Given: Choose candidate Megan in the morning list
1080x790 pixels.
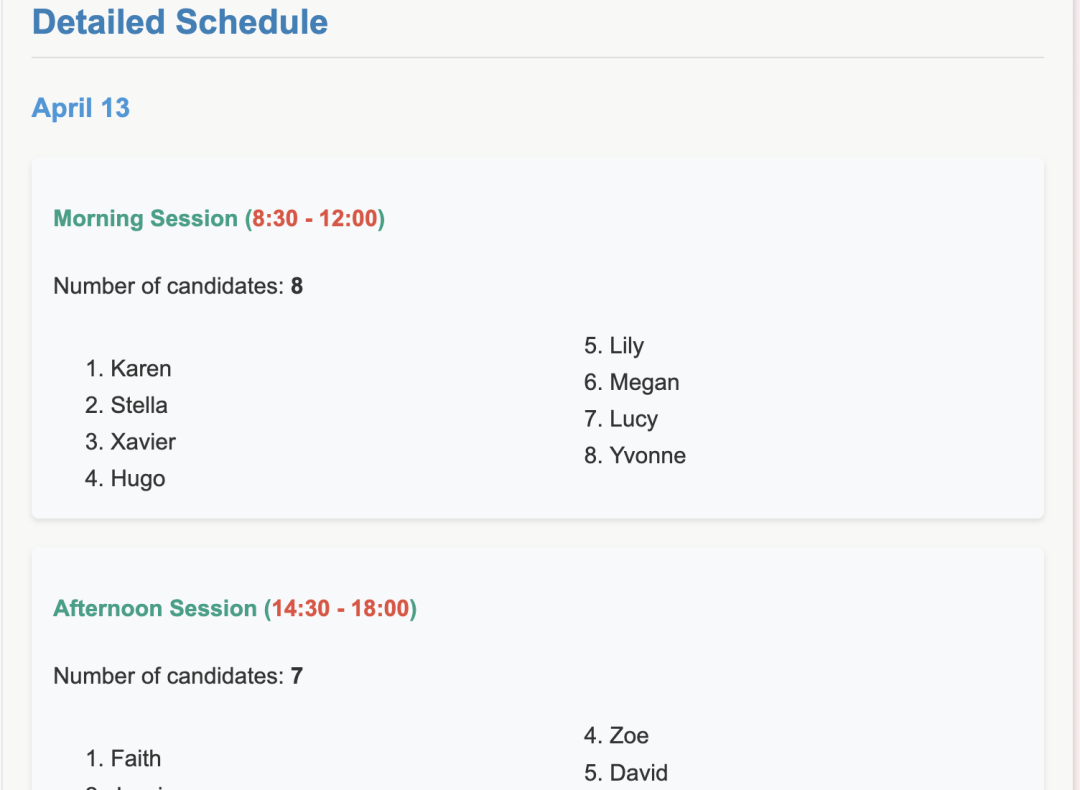Looking at the screenshot, I should pyautogui.click(x=644, y=382).
